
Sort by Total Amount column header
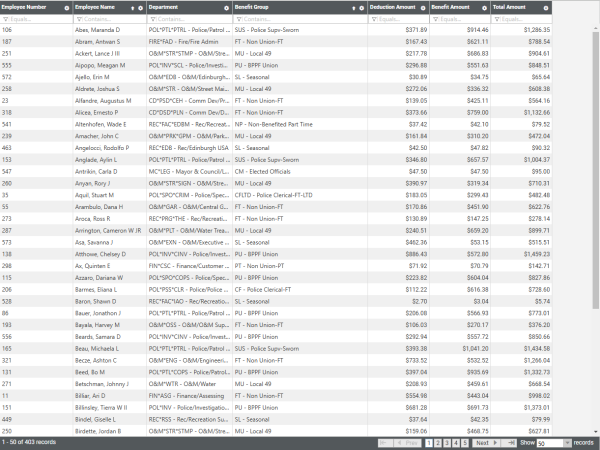pyautogui.click(x=509, y=7)
